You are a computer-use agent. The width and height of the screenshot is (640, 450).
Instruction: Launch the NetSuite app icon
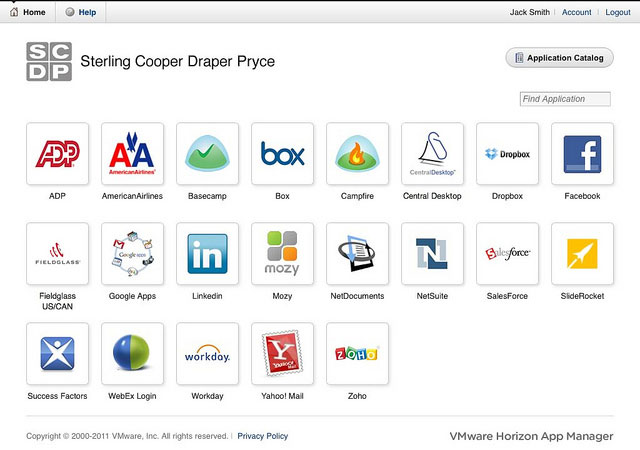pyautogui.click(x=432, y=254)
